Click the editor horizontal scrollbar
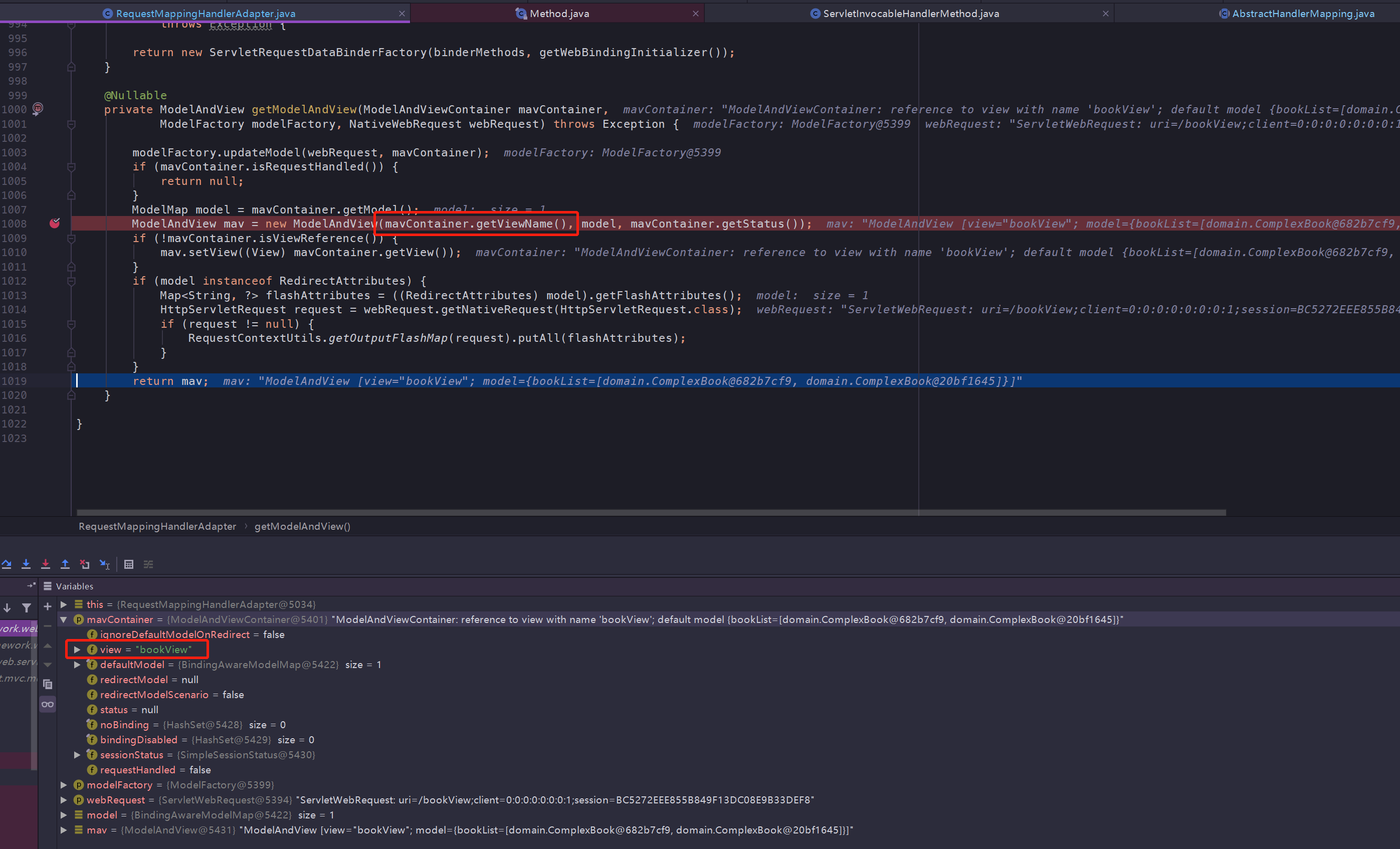 (x=651, y=513)
